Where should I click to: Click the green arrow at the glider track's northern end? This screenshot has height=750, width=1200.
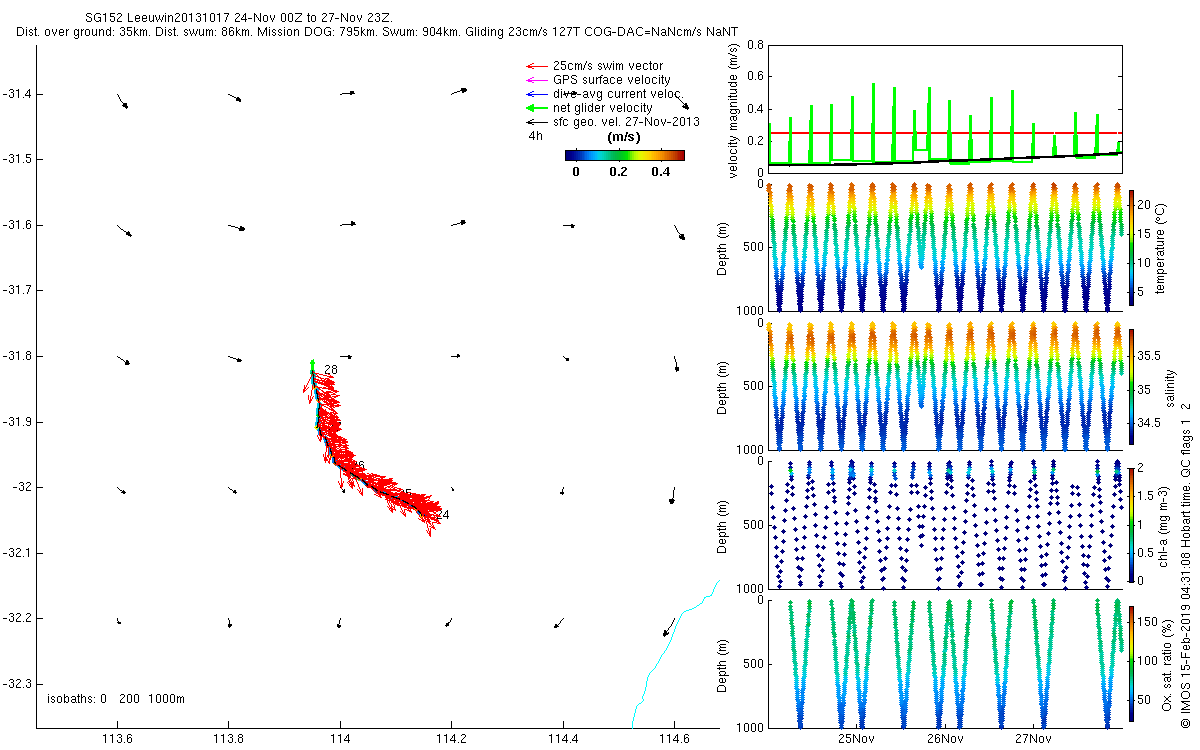312,364
